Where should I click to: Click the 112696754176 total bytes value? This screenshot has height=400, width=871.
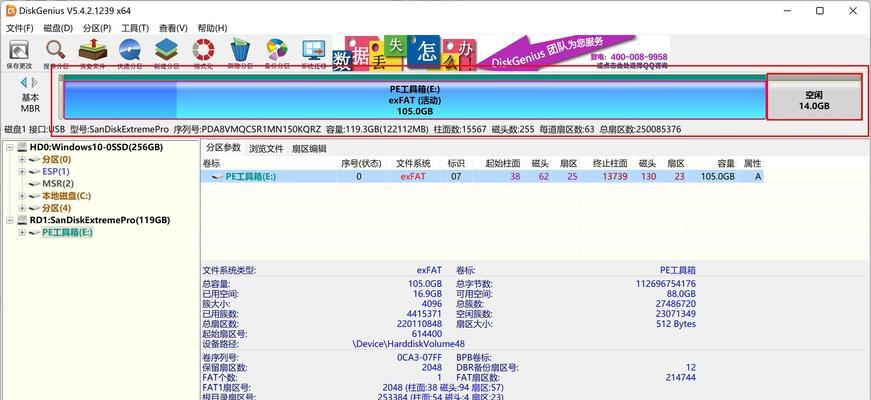666,284
